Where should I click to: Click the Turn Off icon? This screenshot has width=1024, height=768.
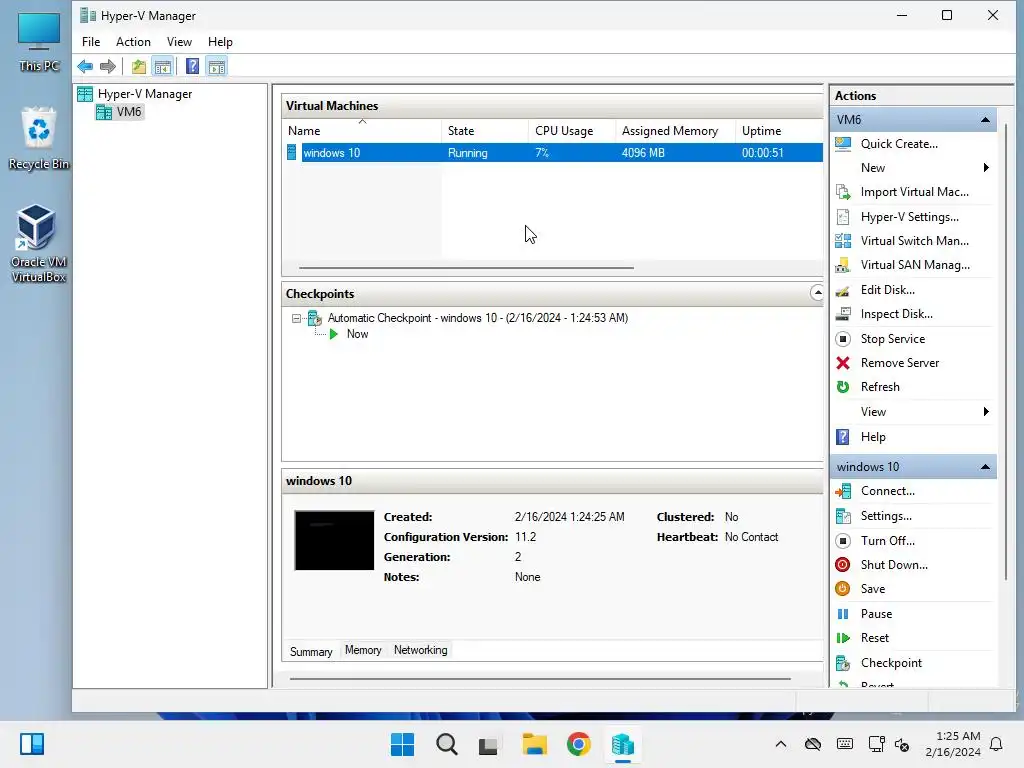(x=843, y=541)
